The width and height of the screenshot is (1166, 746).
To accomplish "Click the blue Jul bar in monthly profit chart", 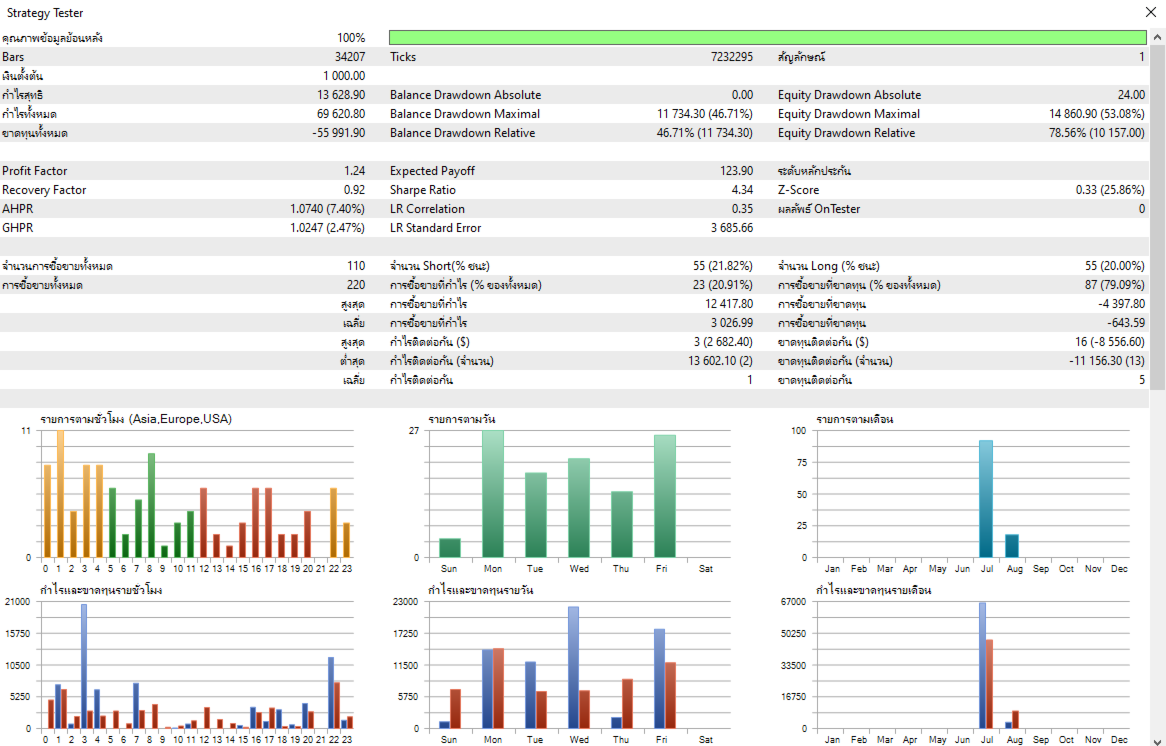I will (982, 666).
